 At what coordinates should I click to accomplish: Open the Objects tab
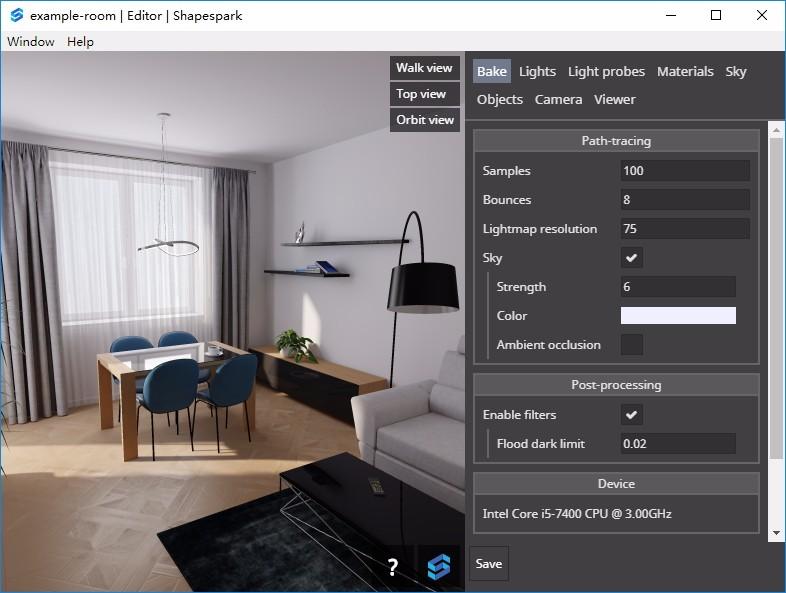click(x=499, y=99)
